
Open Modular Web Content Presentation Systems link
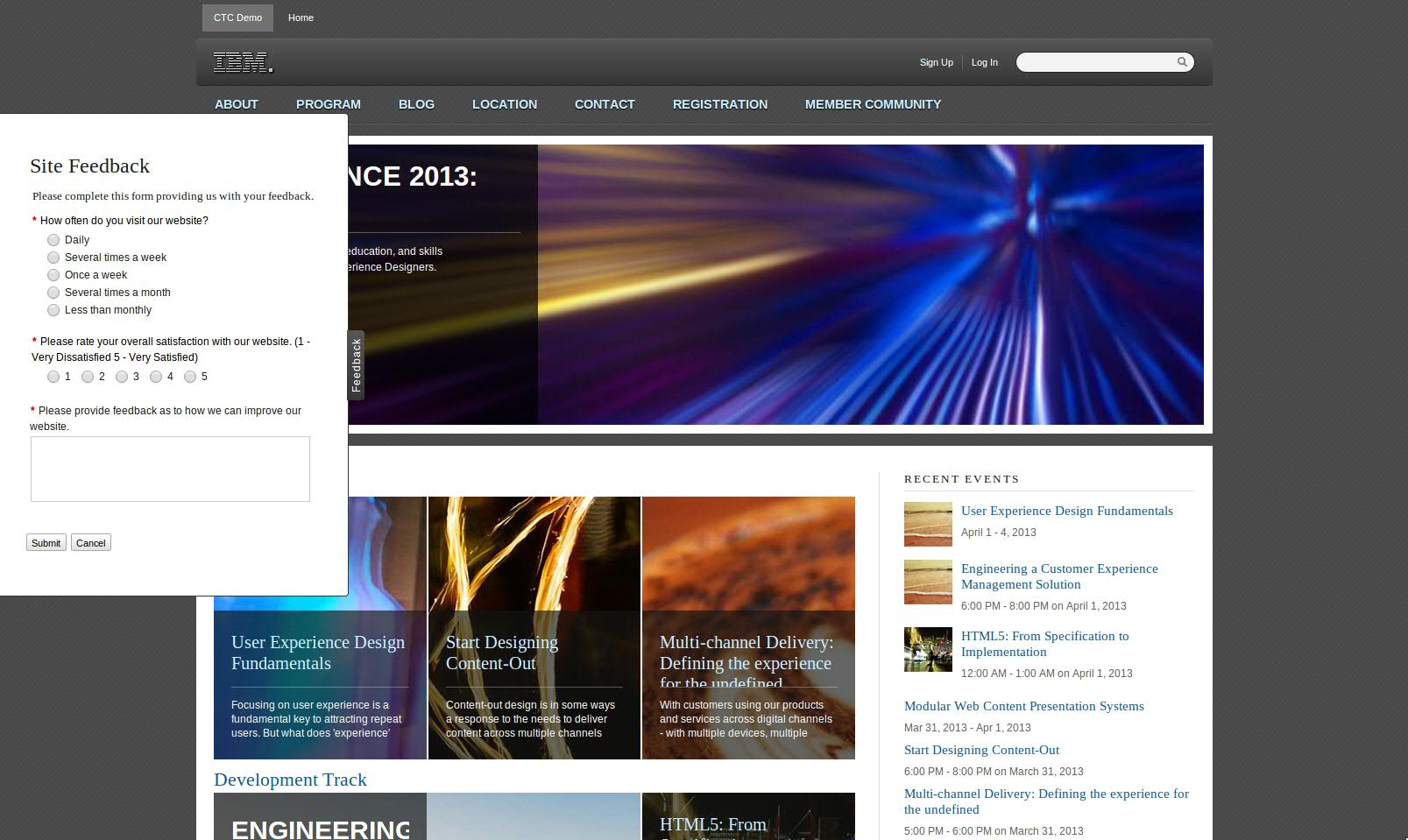click(x=1023, y=706)
